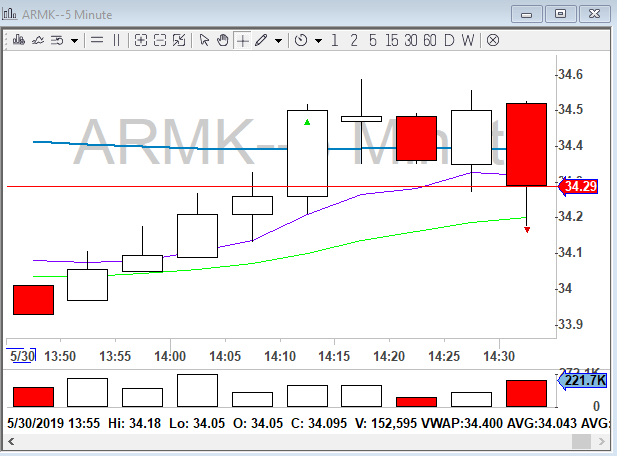Viewport: 617px width, 456px height.
Task: Click the 5/30/2019 13:55 status text
Action: [x=54, y=423]
